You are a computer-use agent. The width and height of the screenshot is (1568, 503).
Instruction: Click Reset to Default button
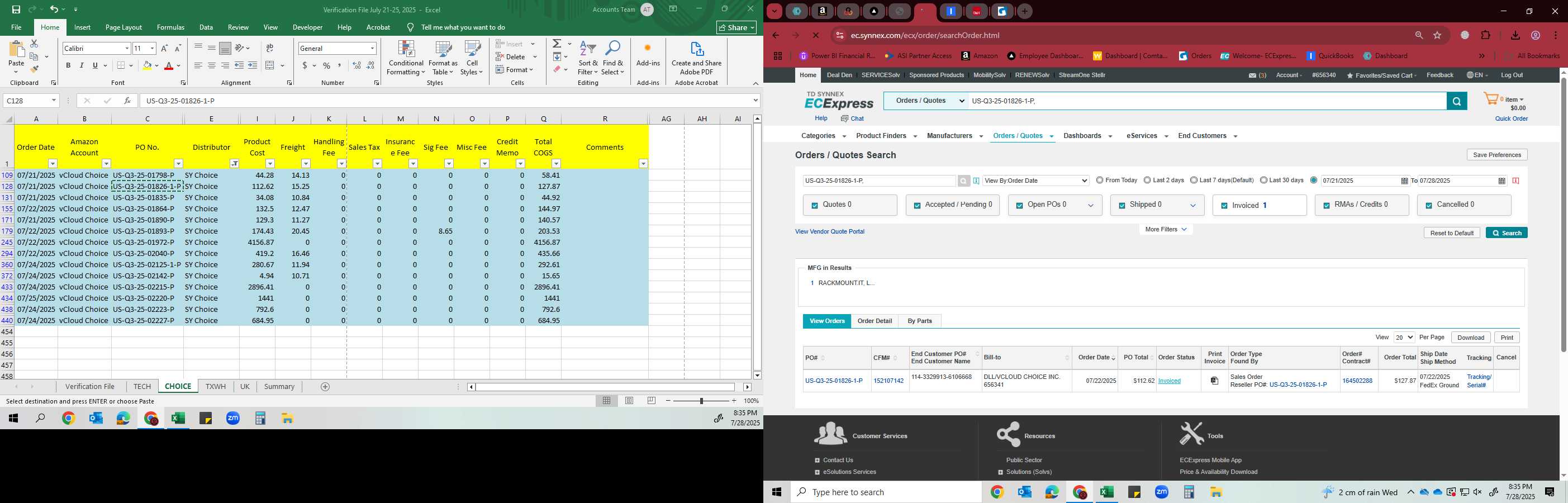[x=1452, y=232]
